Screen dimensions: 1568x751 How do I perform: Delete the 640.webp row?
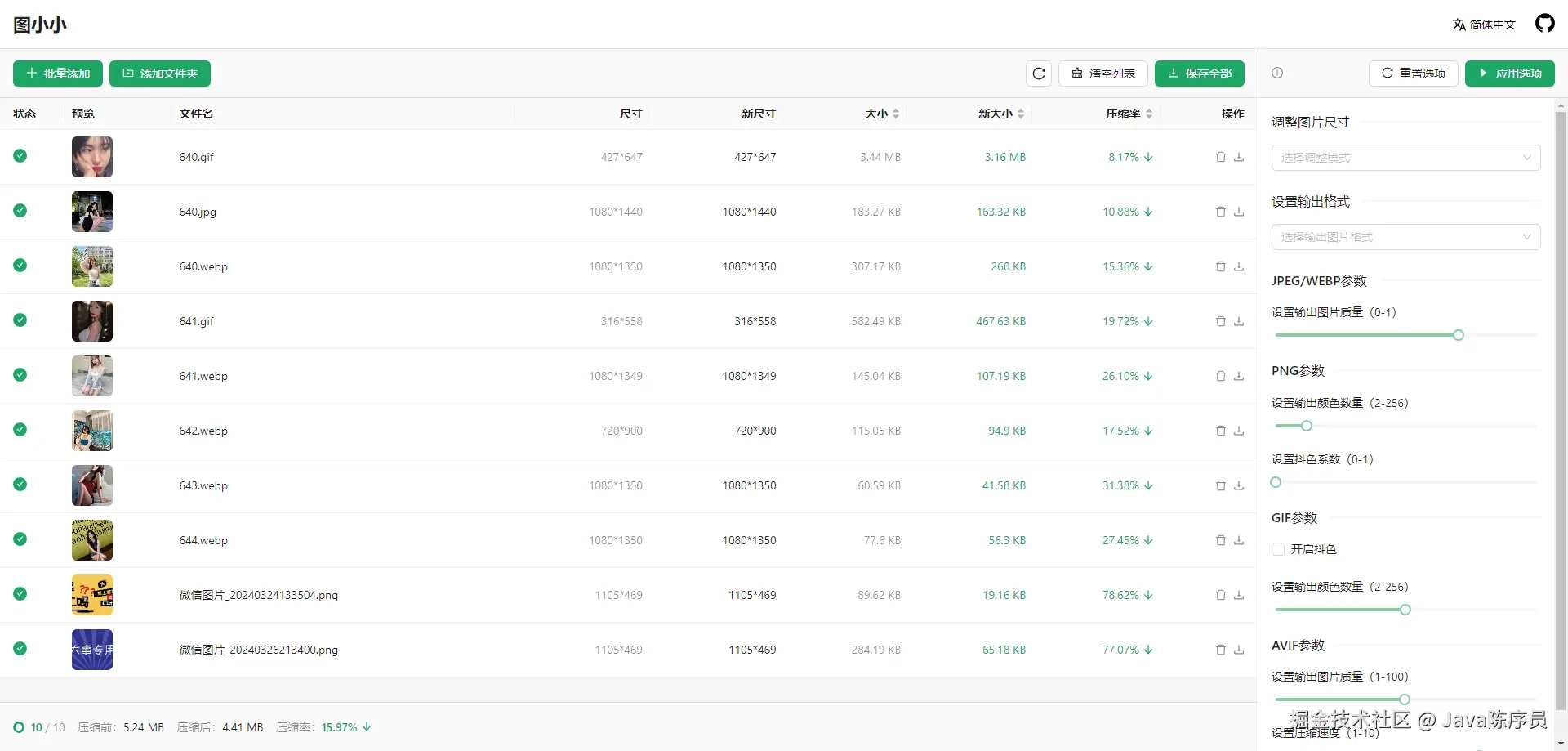click(x=1221, y=266)
